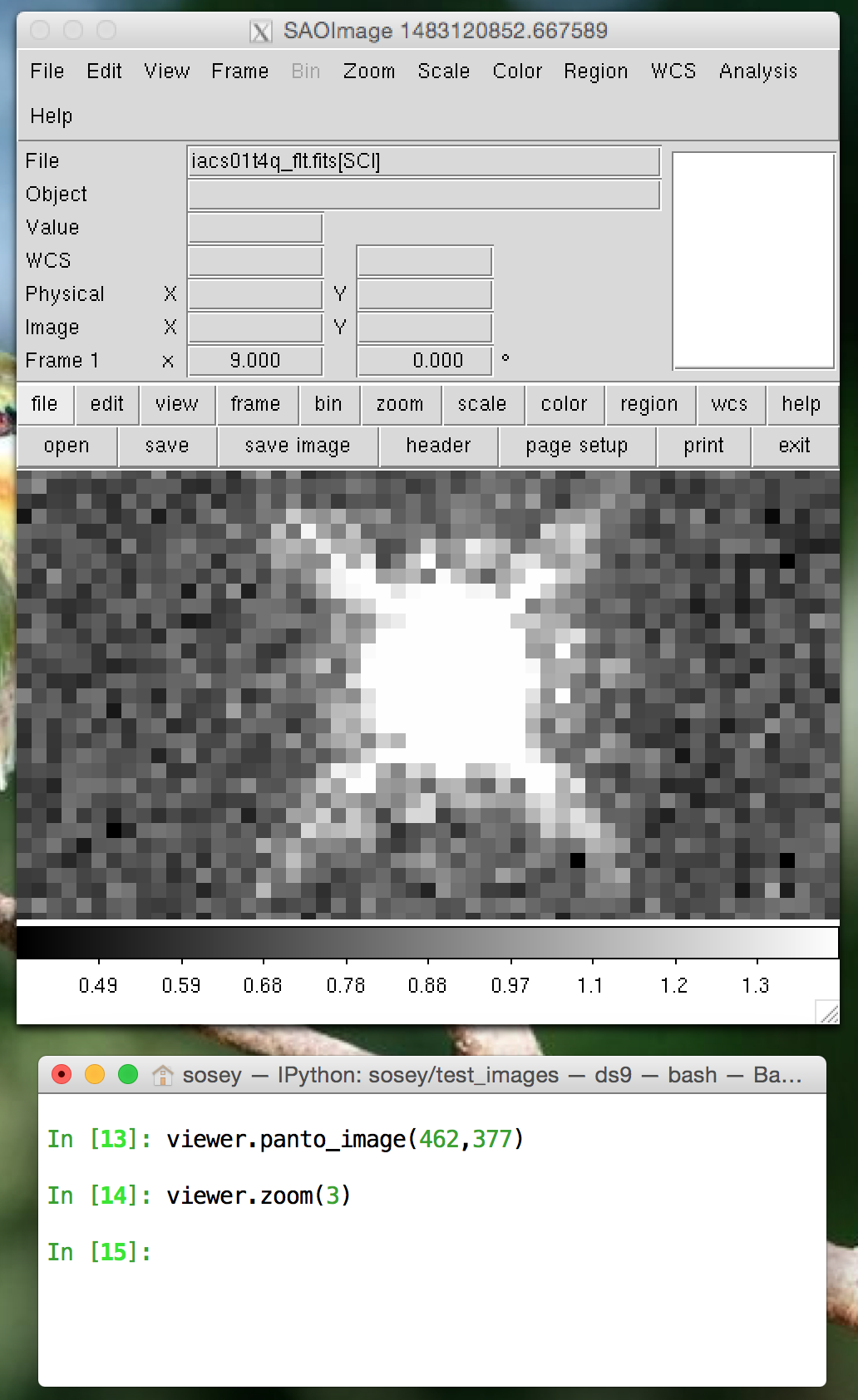Select the 'region' button bar tab
858x1400 pixels.
coord(648,404)
